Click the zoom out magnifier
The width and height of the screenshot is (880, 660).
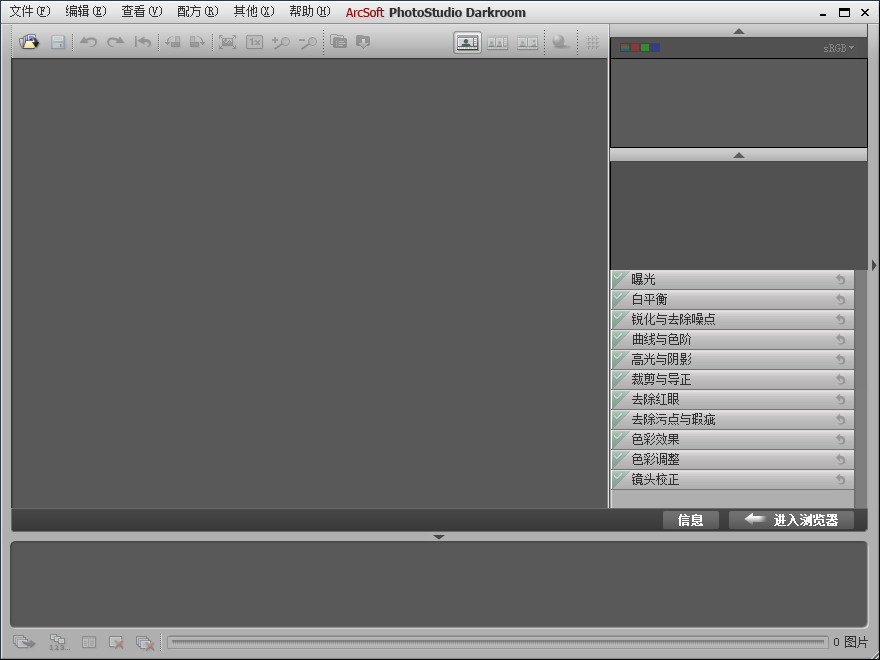point(308,42)
